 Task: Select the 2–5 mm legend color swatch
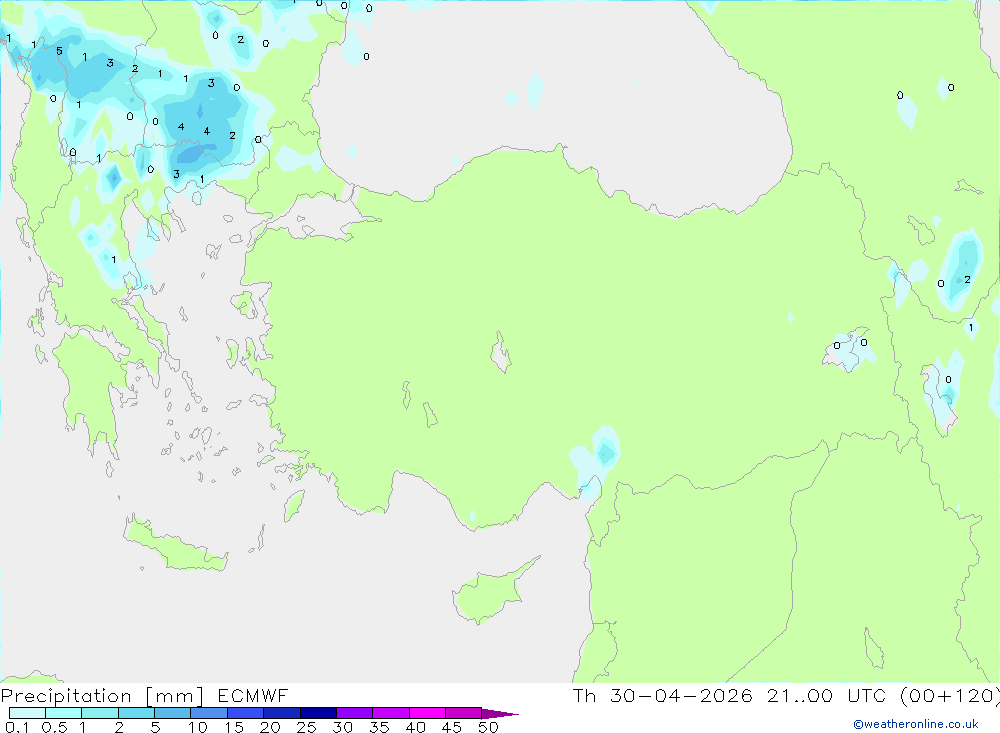click(x=136, y=713)
